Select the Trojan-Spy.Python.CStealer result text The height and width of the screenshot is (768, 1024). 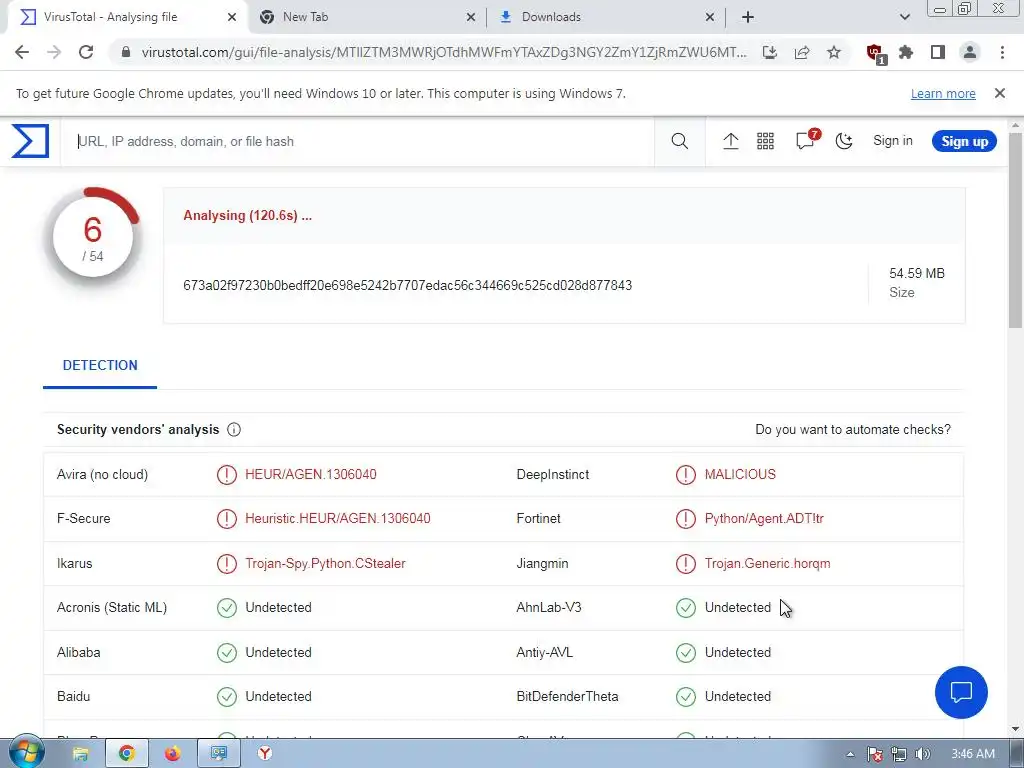(325, 564)
